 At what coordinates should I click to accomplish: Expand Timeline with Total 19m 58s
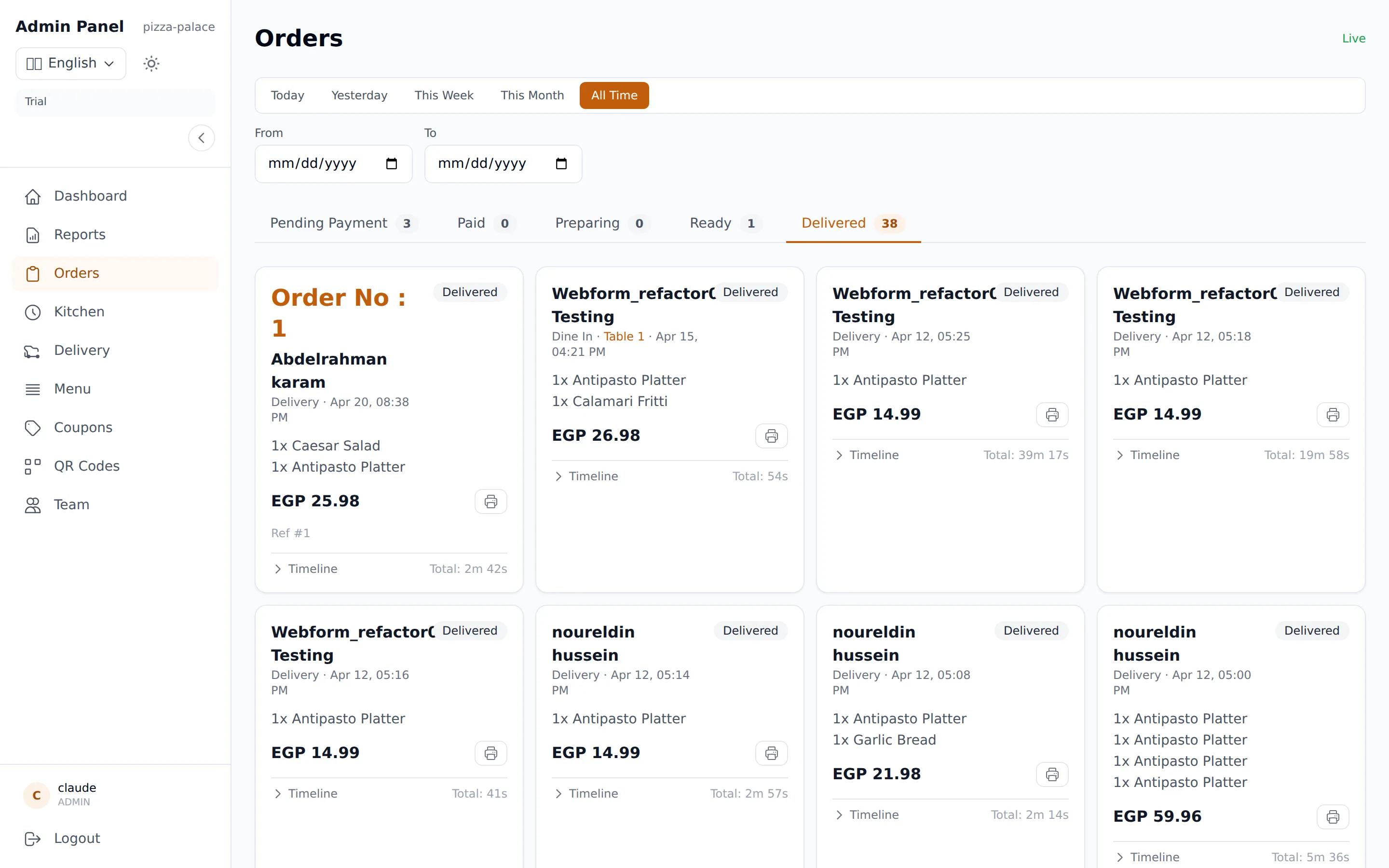point(1148,455)
